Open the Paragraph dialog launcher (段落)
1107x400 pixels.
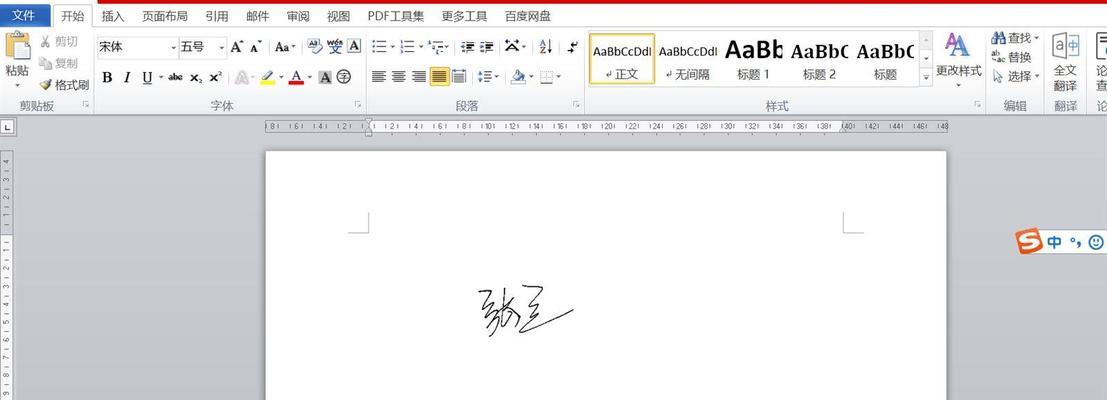[576, 104]
